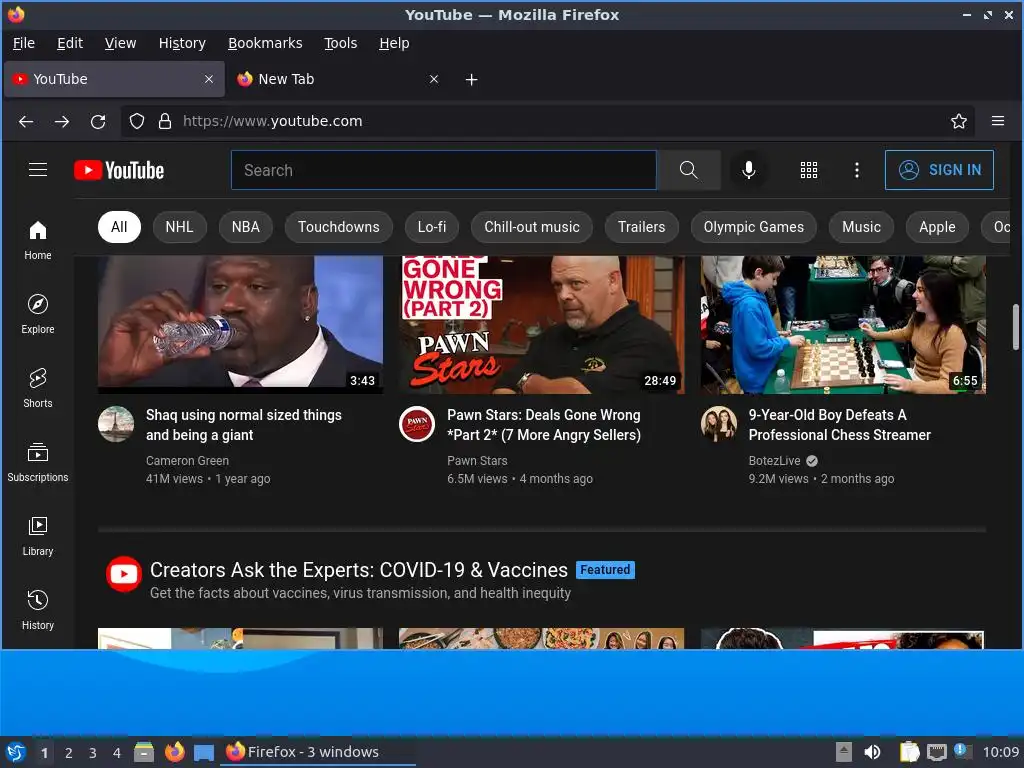Viewport: 1024px width, 768px height.
Task: Click the Creators Ask the Experts YouTube icon
Action: [x=124, y=574]
